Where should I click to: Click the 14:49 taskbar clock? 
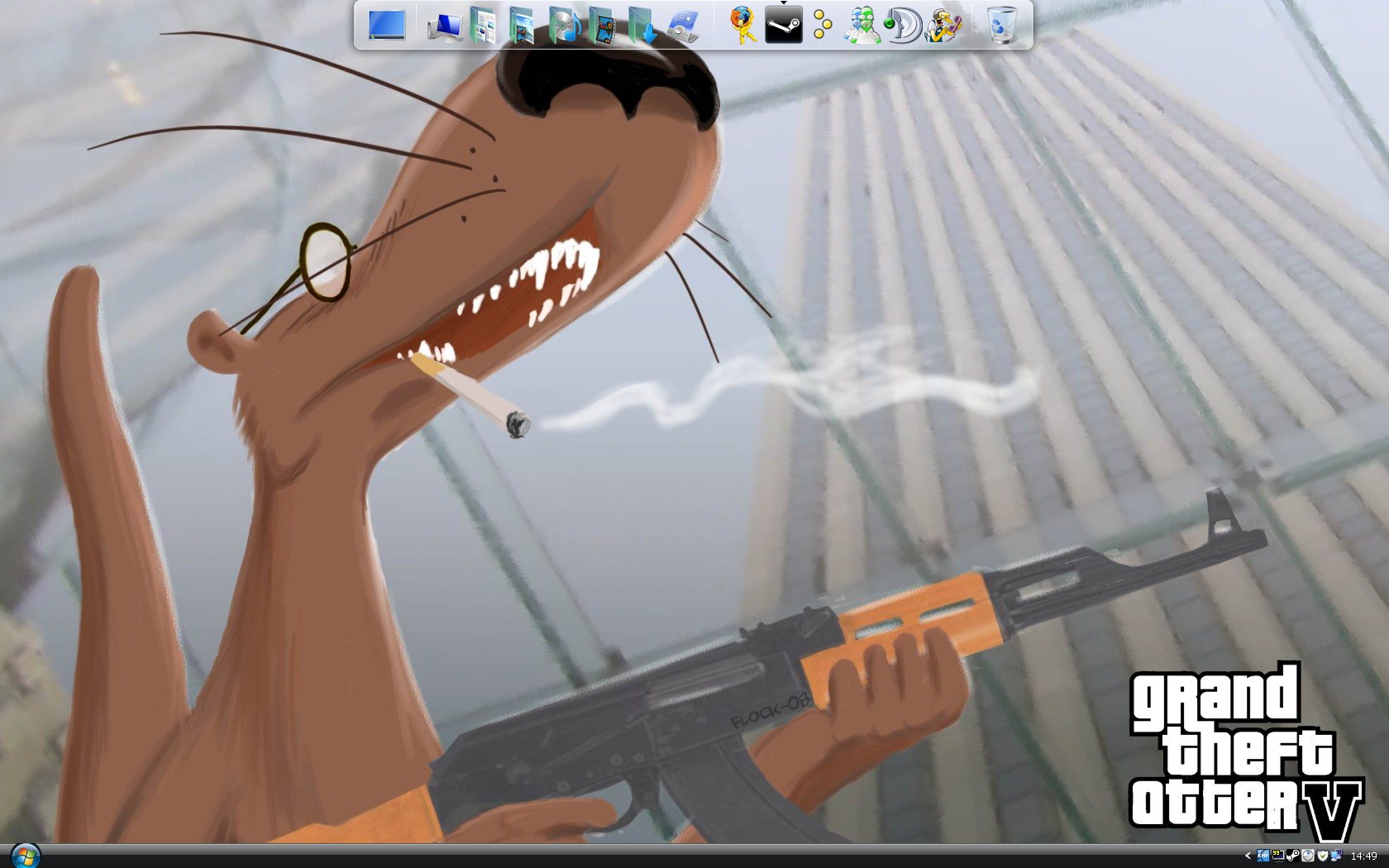tap(1363, 856)
